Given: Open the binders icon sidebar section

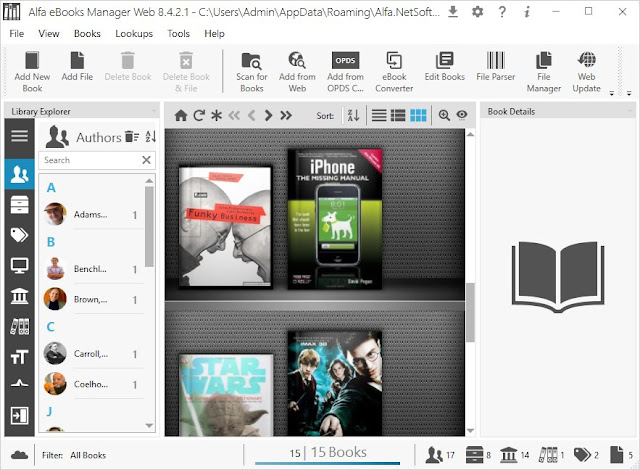Looking at the screenshot, I should pyautogui.click(x=20, y=326).
